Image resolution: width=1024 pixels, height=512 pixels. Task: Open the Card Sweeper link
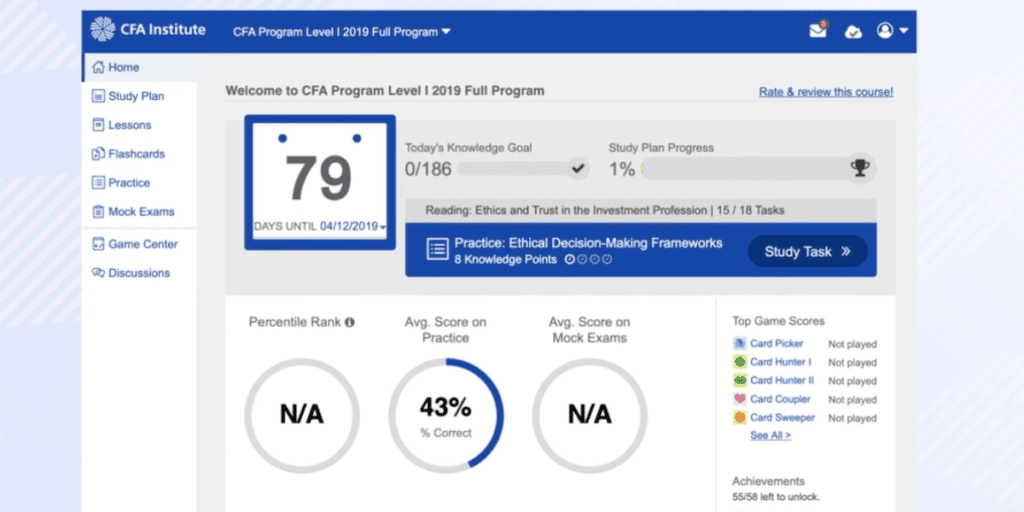pos(782,417)
